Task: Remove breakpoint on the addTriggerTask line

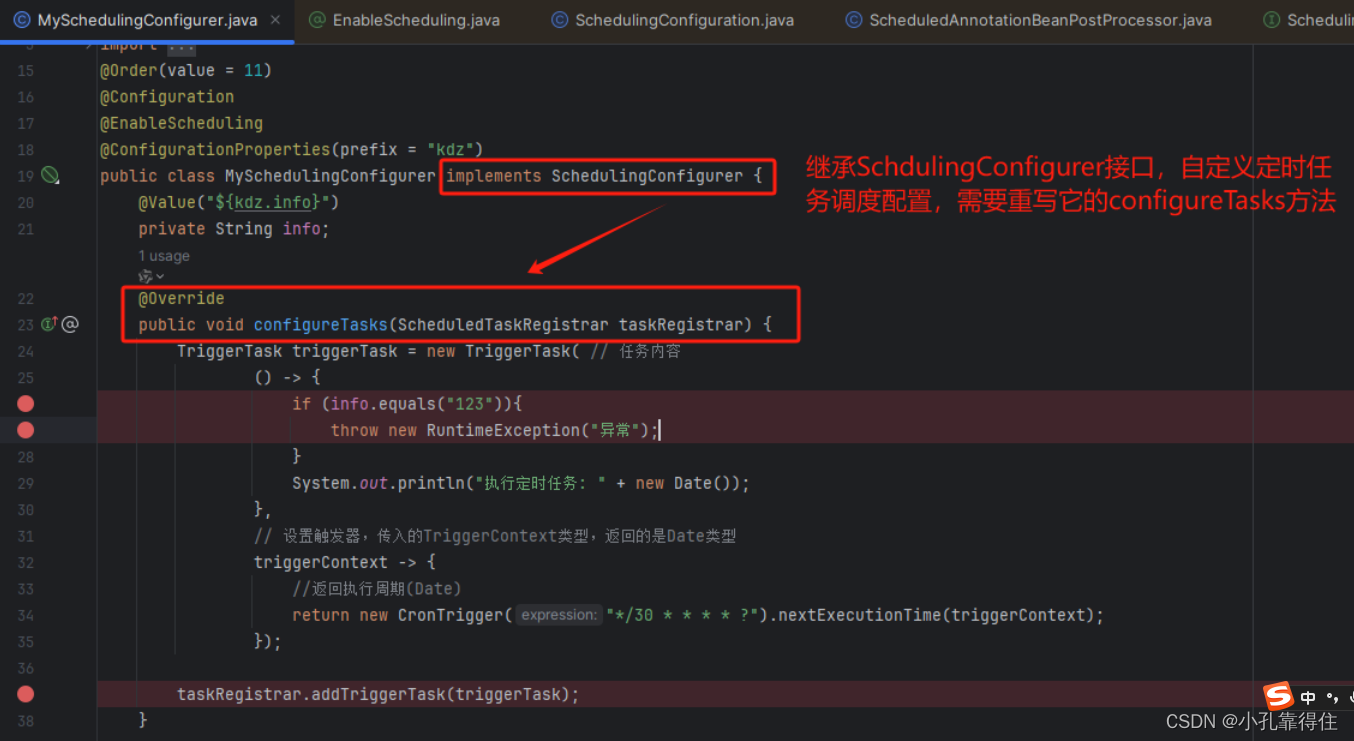Action: coord(26,694)
